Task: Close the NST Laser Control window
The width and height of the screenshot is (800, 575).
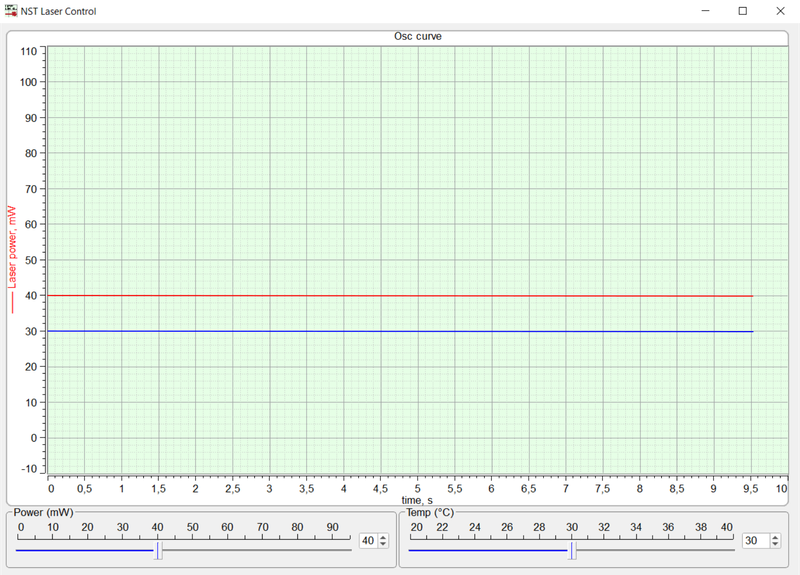Action: pyautogui.click(x=780, y=11)
